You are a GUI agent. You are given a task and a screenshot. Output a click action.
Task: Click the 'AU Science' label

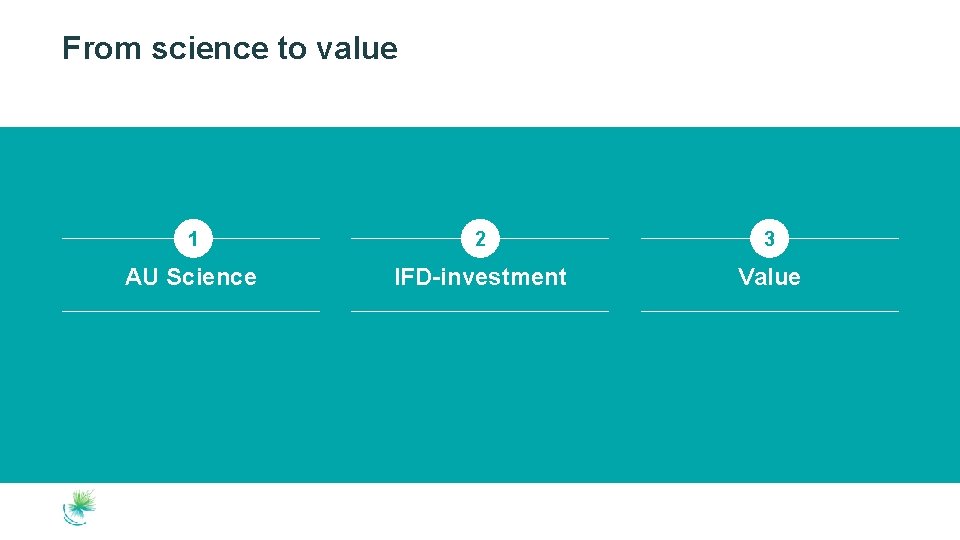coord(191,277)
